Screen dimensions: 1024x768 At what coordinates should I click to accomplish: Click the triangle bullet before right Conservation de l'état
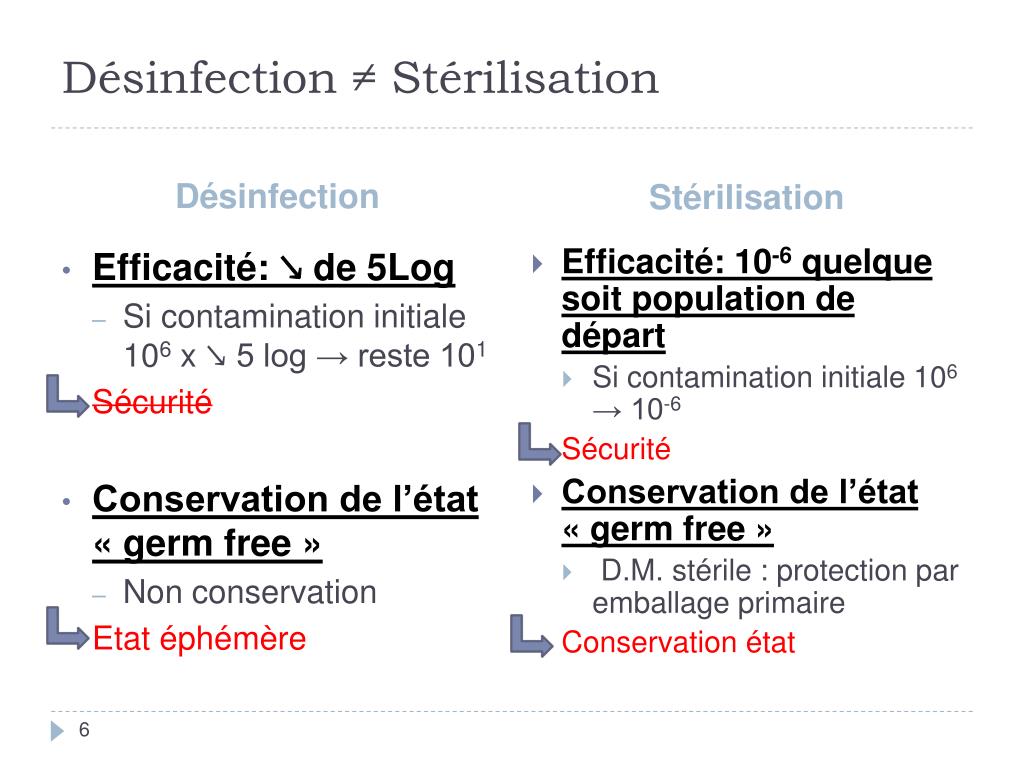pyautogui.click(x=537, y=494)
